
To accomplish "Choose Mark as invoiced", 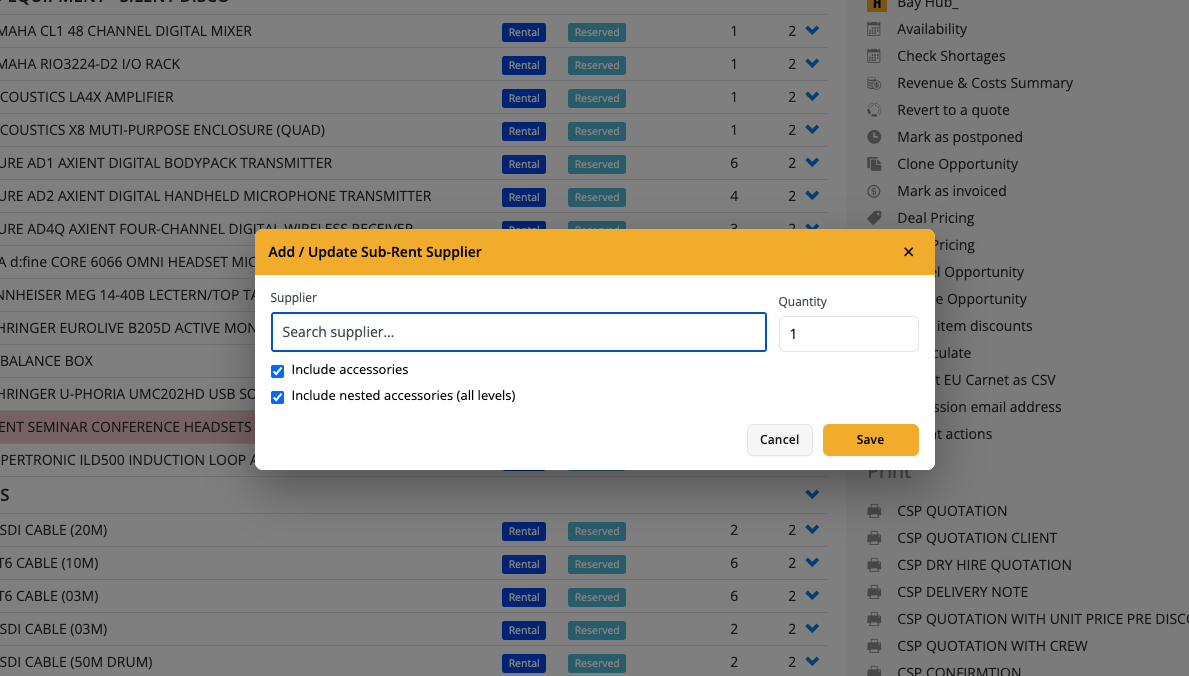I will pos(952,191).
